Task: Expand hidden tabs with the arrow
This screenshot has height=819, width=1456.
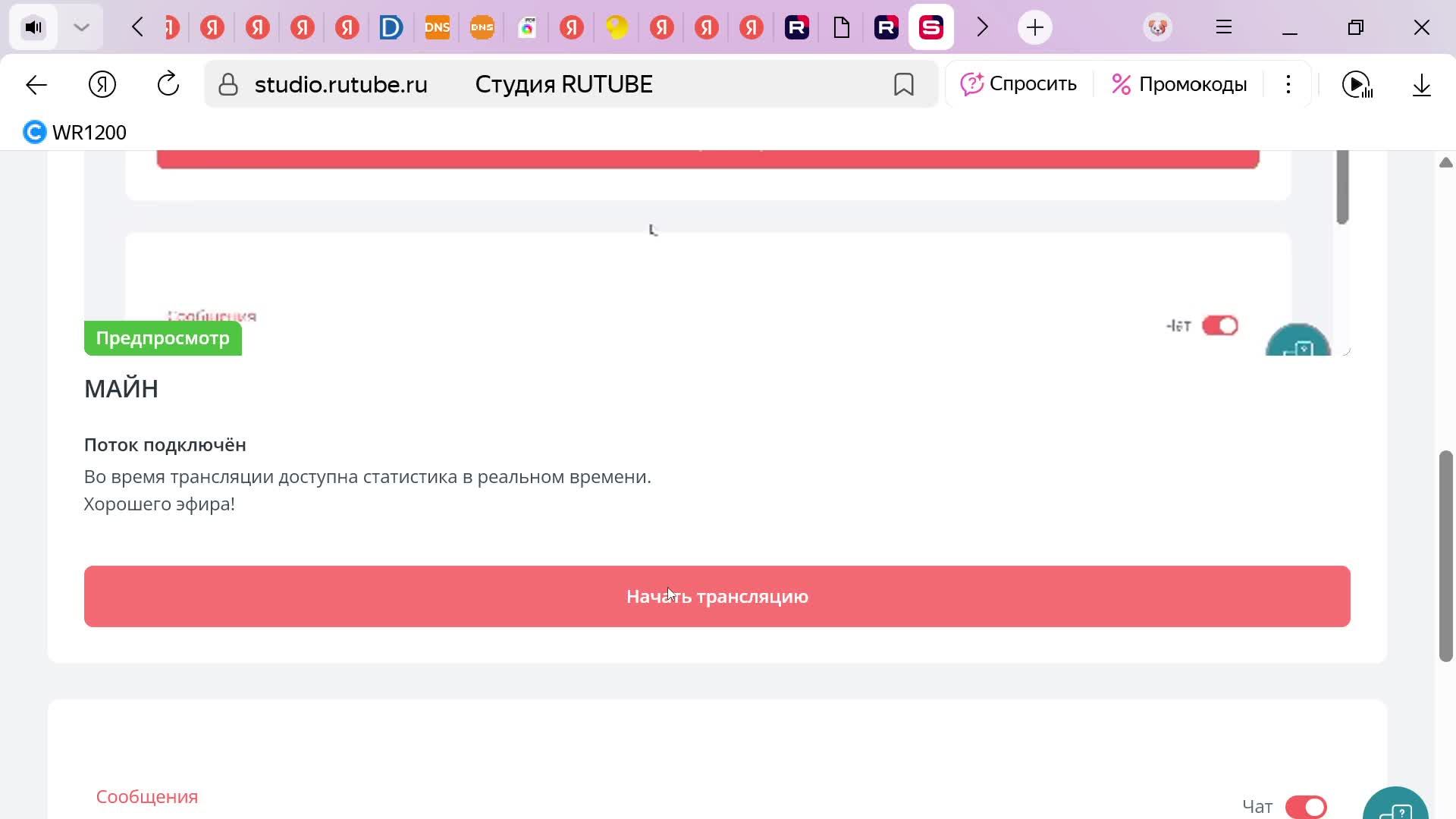Action: point(982,27)
